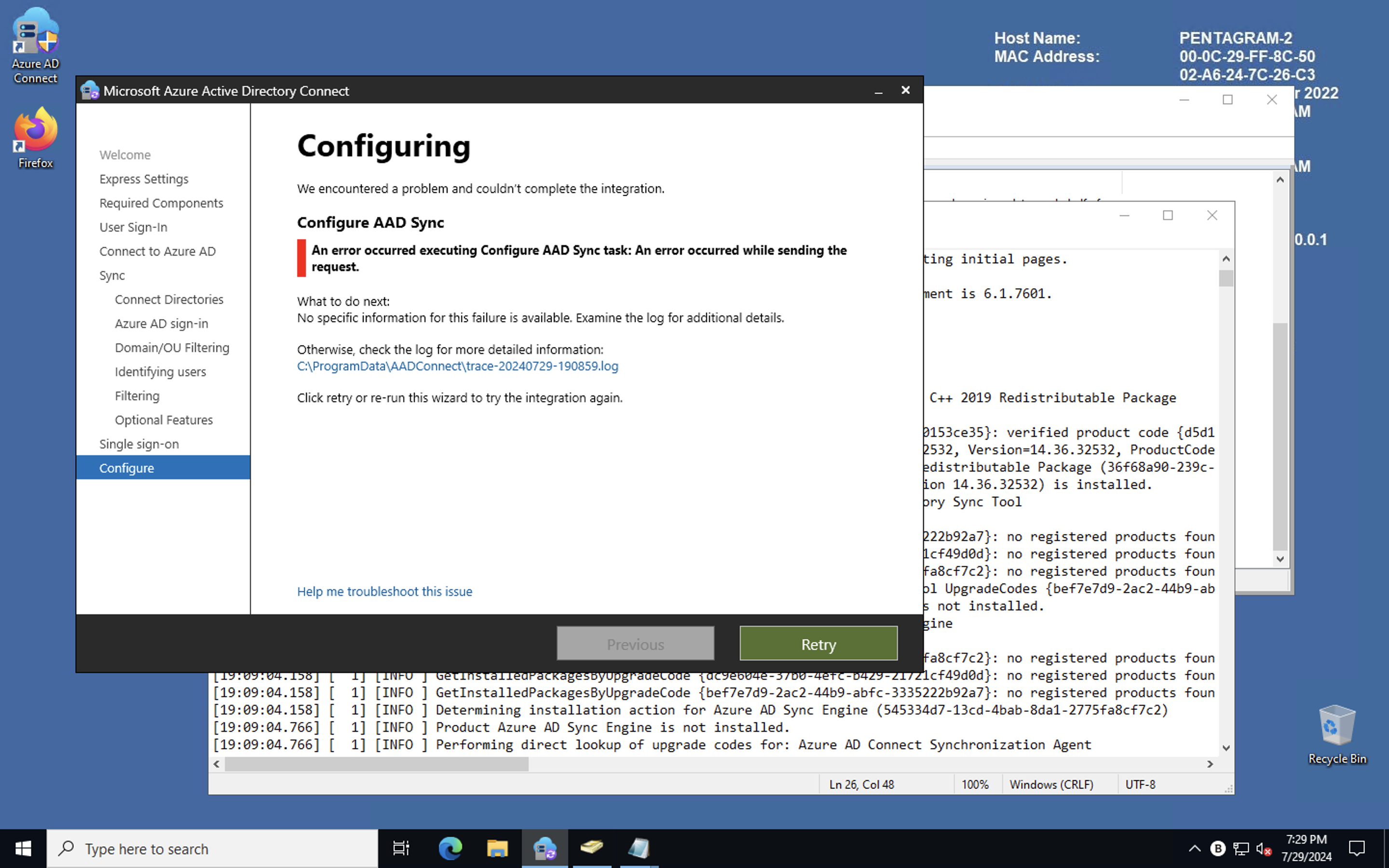Click Help me troubleshoot this issue link

click(x=385, y=590)
